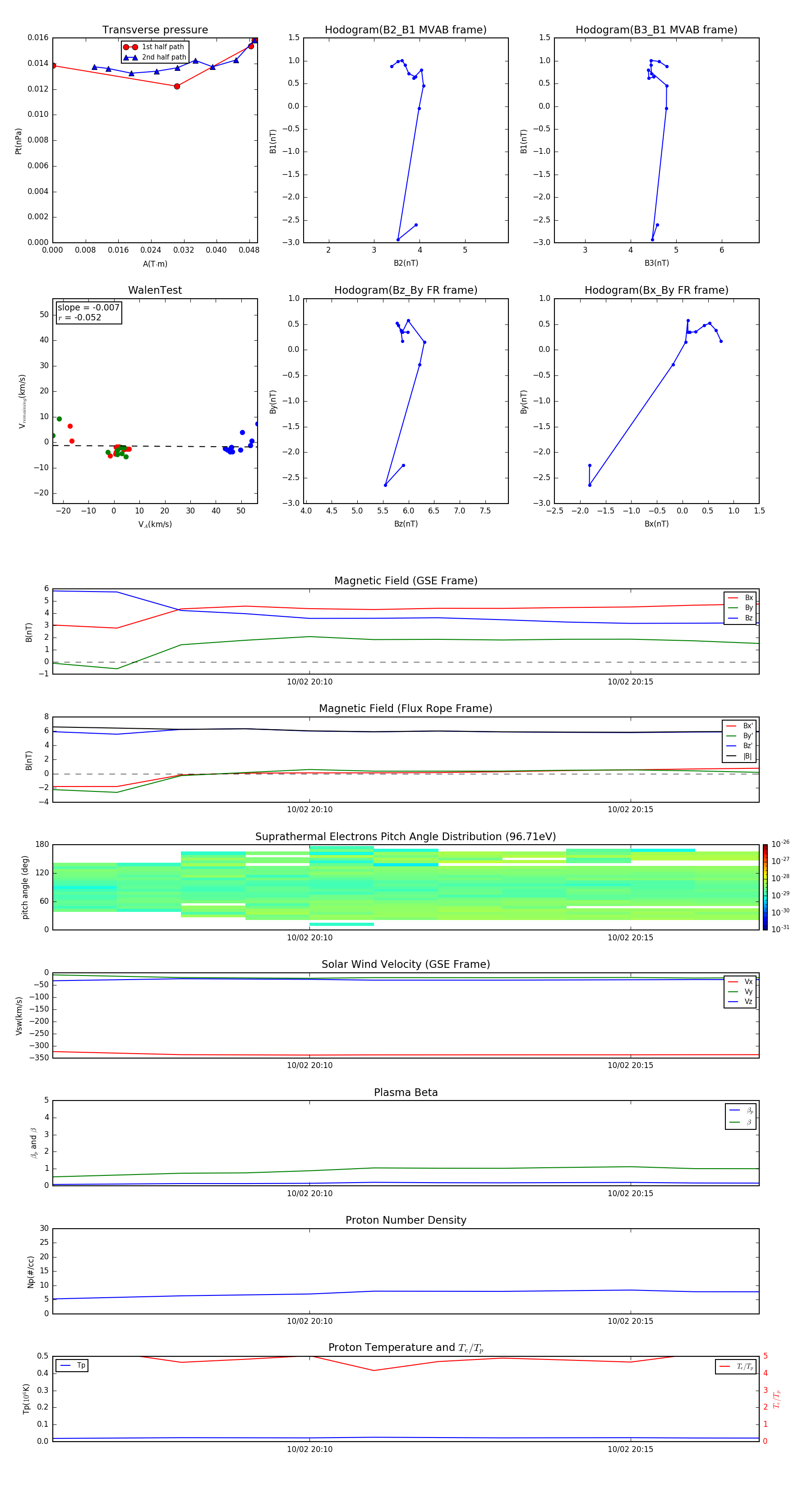This screenshot has height=1489, width=812.
Task: Select By' in the Flux Rope legend
Action: pyautogui.click(x=740, y=736)
